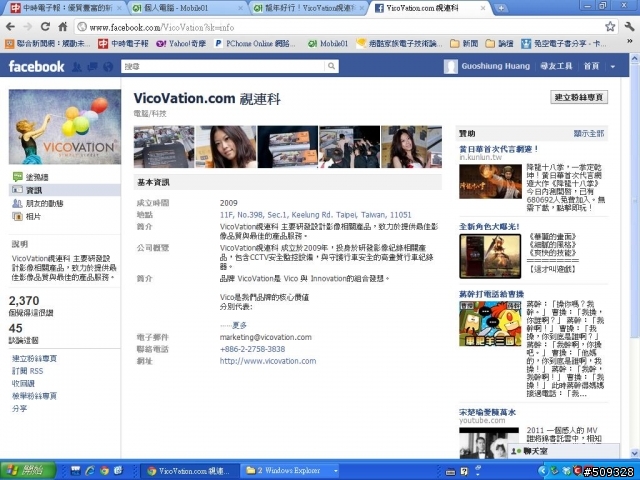Open third photo thumbnail of product boxes
Screen dimensions: 640x480
pos(288,147)
